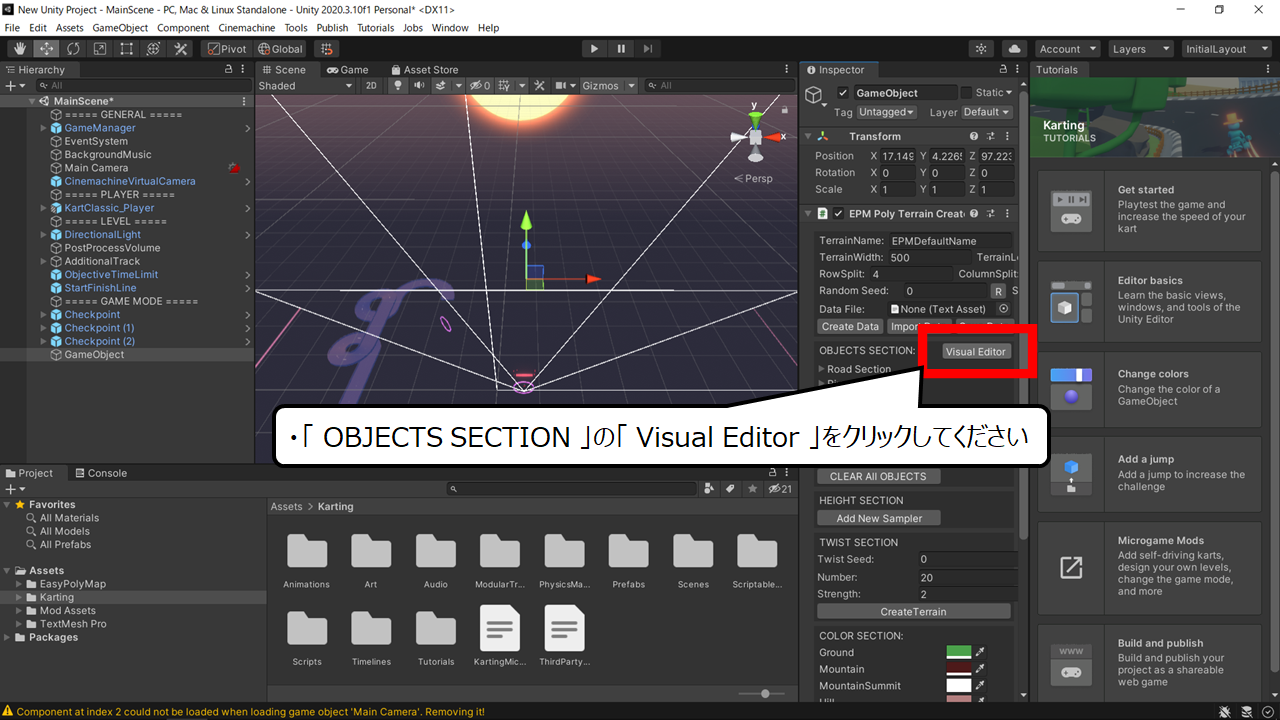Screen dimensions: 1280x720
Task: Select the Rotate tool
Action: [x=73, y=49]
